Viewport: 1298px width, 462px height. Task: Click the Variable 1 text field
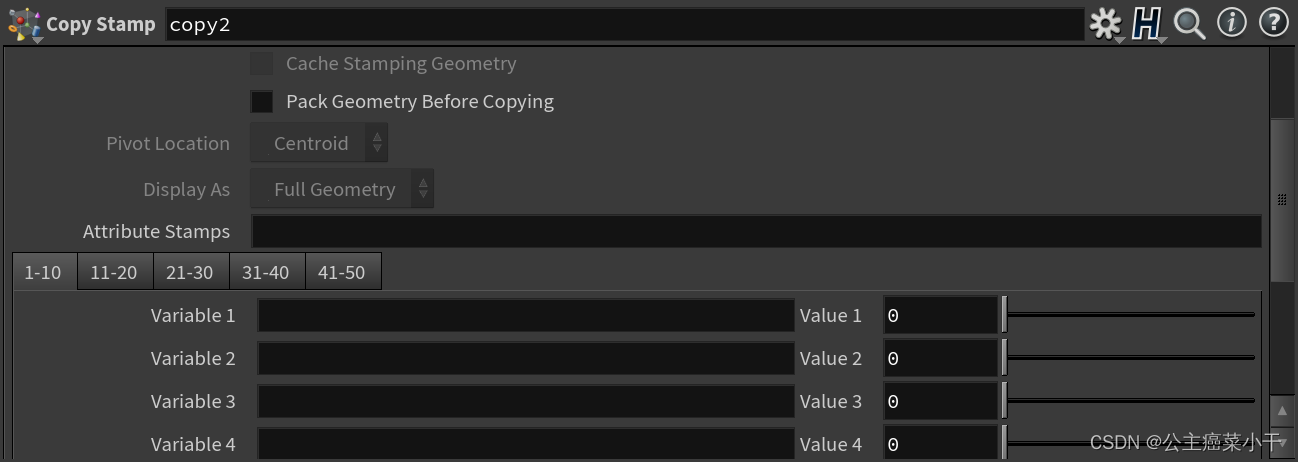pos(526,315)
